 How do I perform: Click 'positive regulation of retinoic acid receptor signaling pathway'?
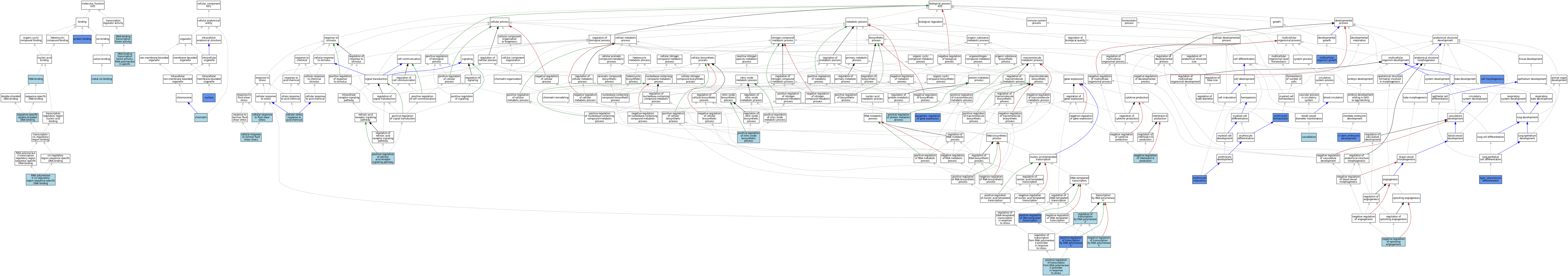383,158
